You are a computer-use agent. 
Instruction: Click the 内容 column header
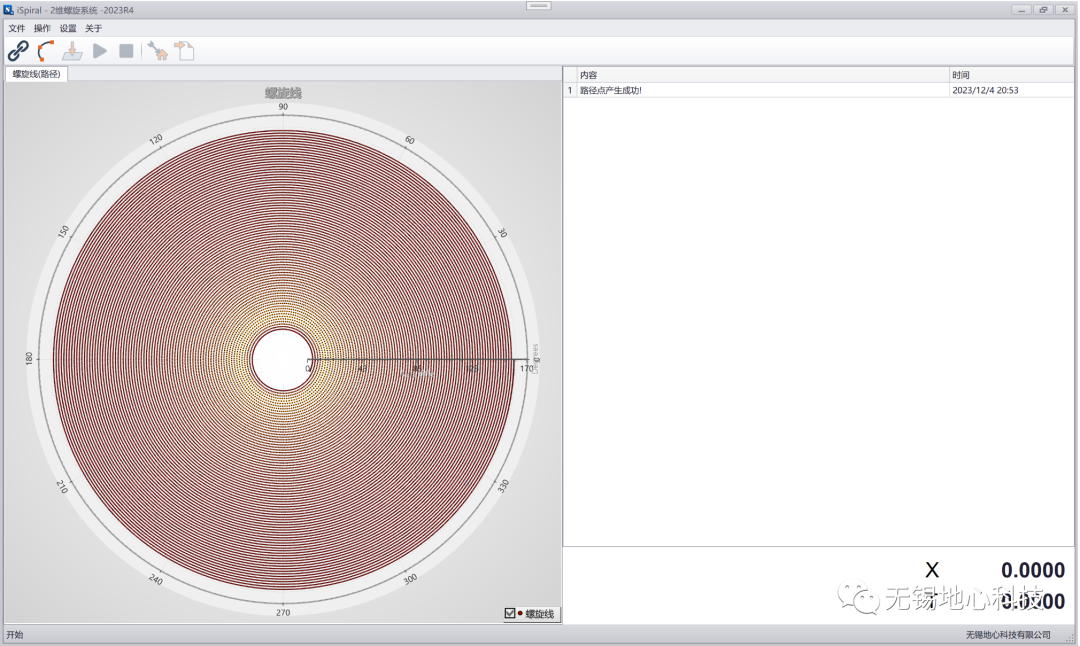760,75
